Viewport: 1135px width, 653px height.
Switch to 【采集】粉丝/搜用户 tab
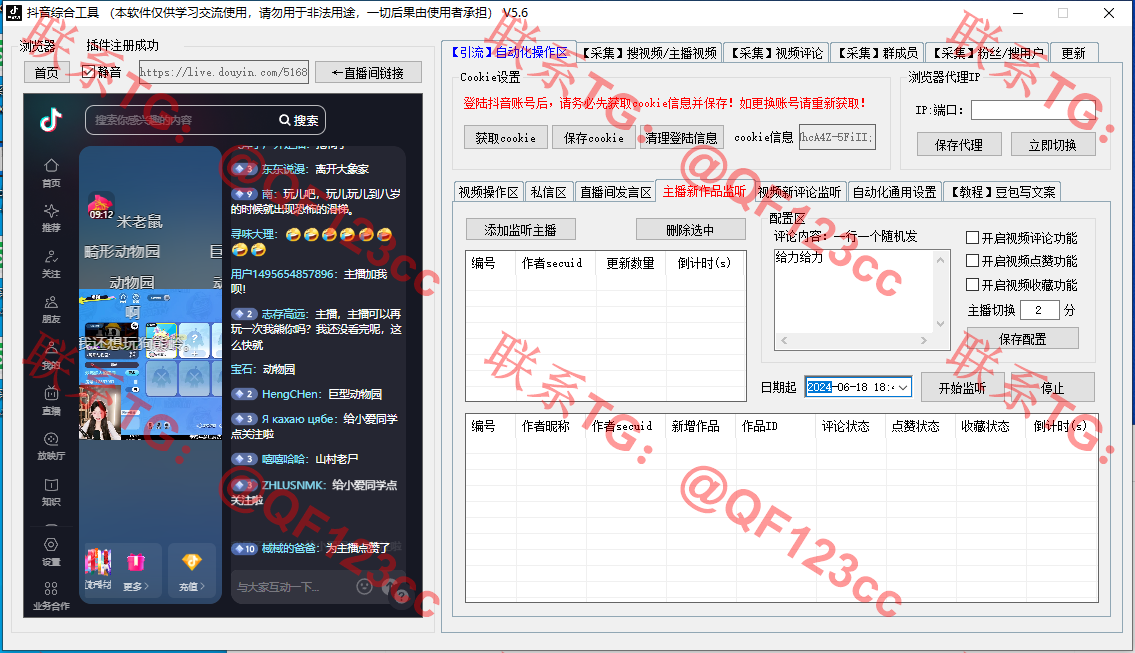click(987, 53)
